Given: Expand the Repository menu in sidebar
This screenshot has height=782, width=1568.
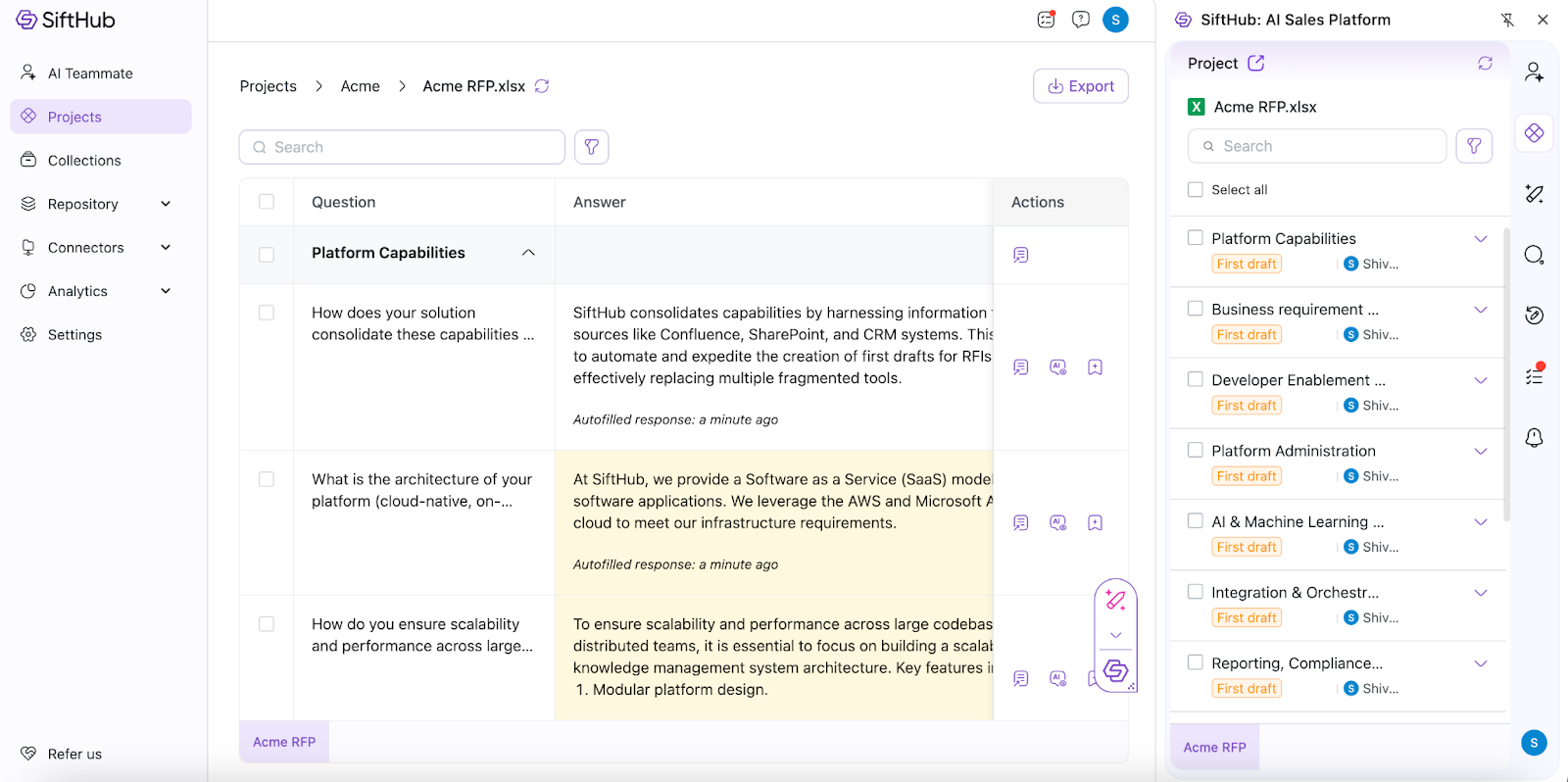Looking at the screenshot, I should tap(166, 204).
